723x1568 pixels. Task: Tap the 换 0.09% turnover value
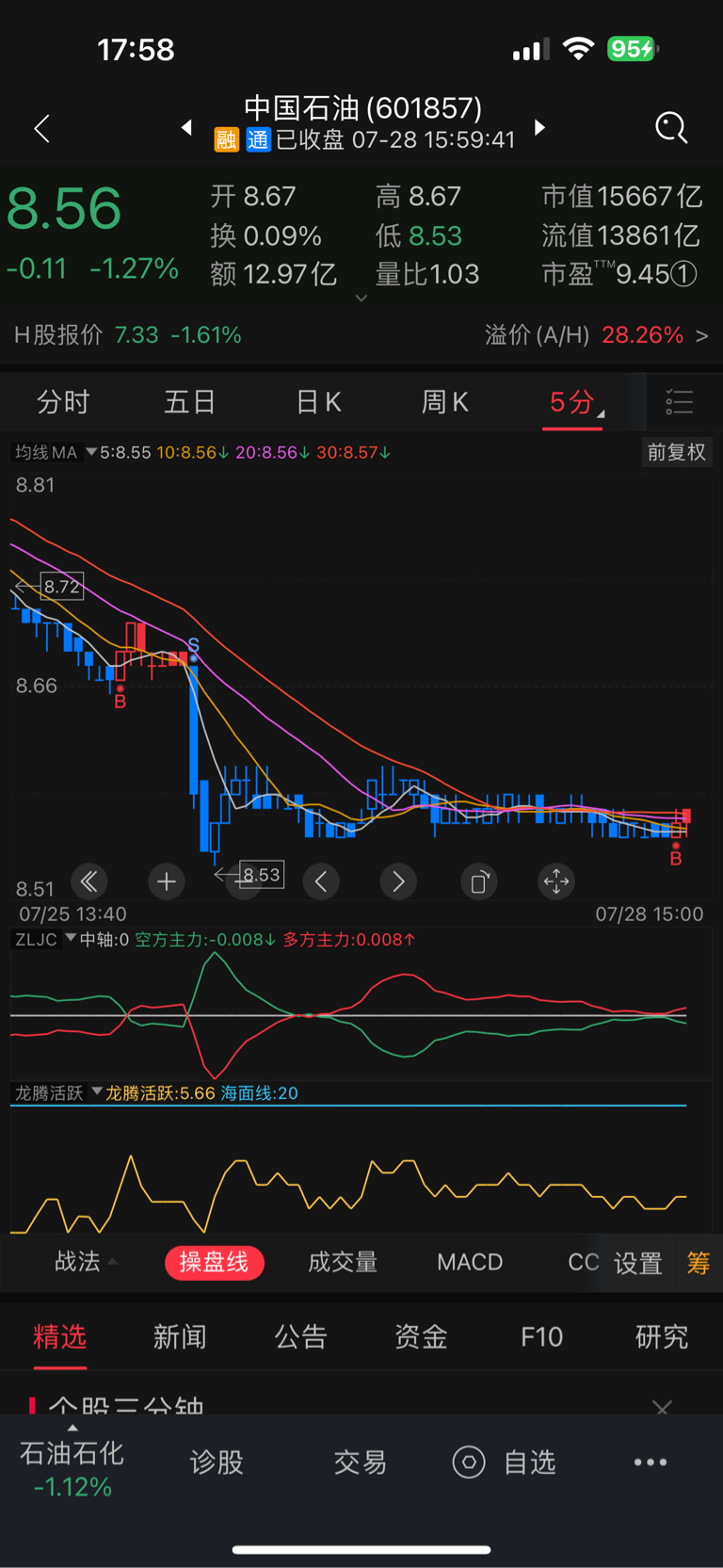[266, 235]
